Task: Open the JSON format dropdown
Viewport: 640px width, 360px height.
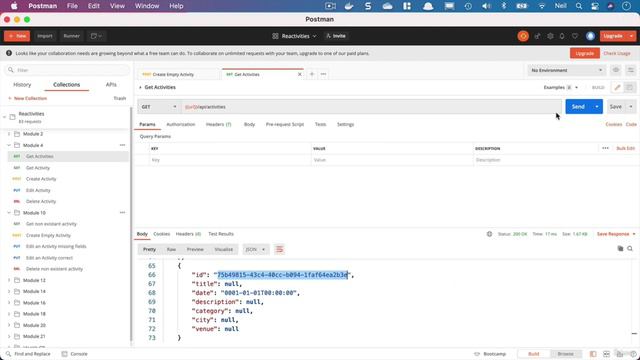Action: tap(256, 249)
